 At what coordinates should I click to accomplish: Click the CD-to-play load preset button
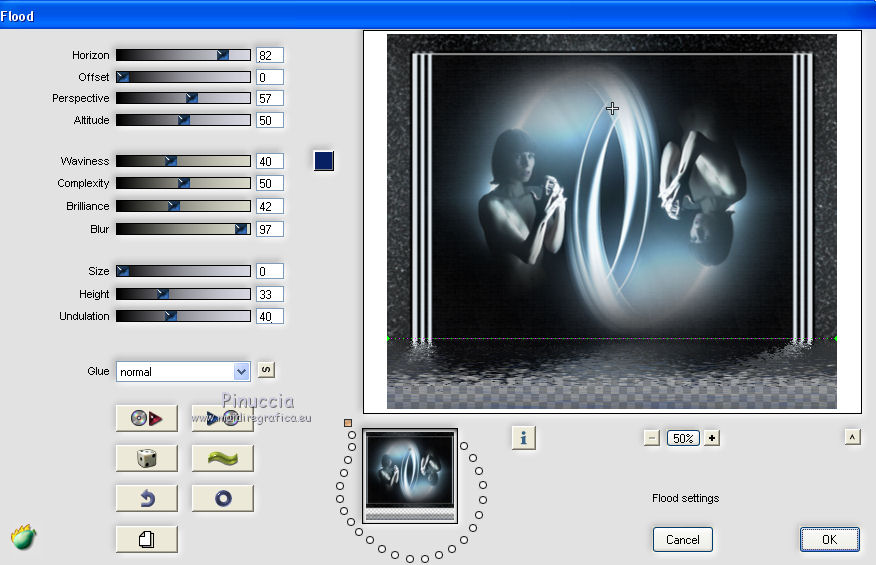click(146, 418)
